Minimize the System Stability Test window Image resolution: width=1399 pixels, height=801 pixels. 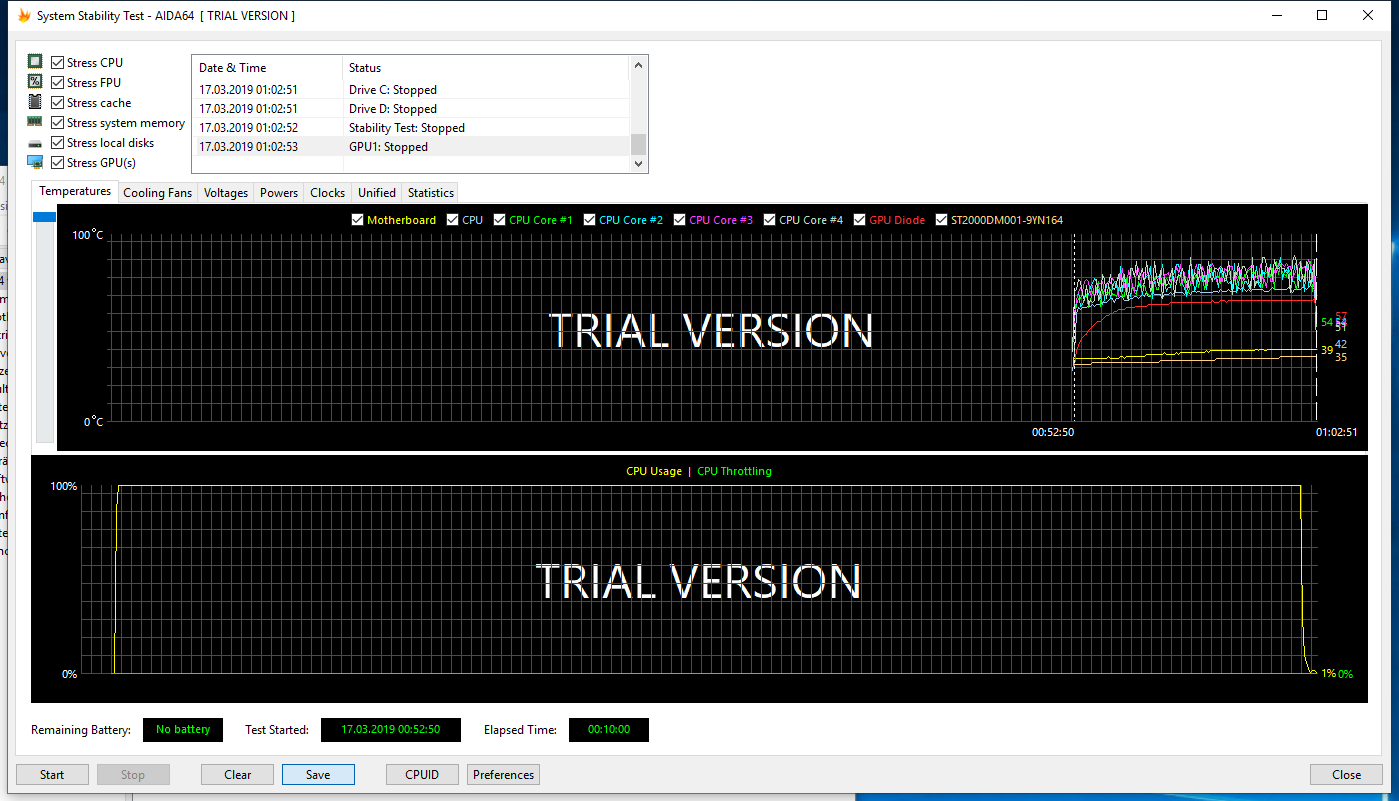1276,15
